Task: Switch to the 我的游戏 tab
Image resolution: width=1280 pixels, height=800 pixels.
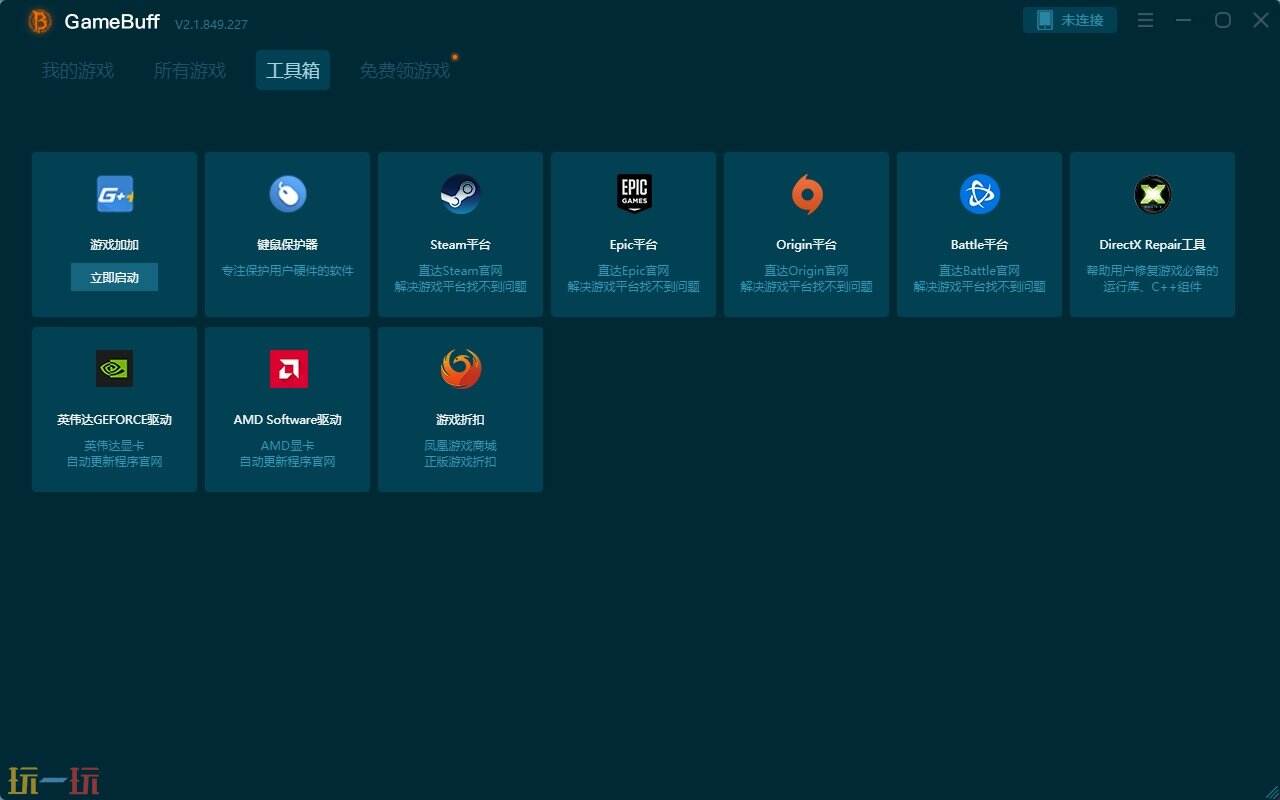Action: [77, 71]
